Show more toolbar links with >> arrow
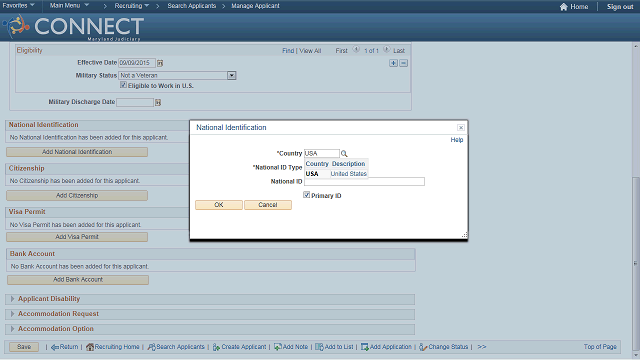640x360 pixels. pos(482,347)
